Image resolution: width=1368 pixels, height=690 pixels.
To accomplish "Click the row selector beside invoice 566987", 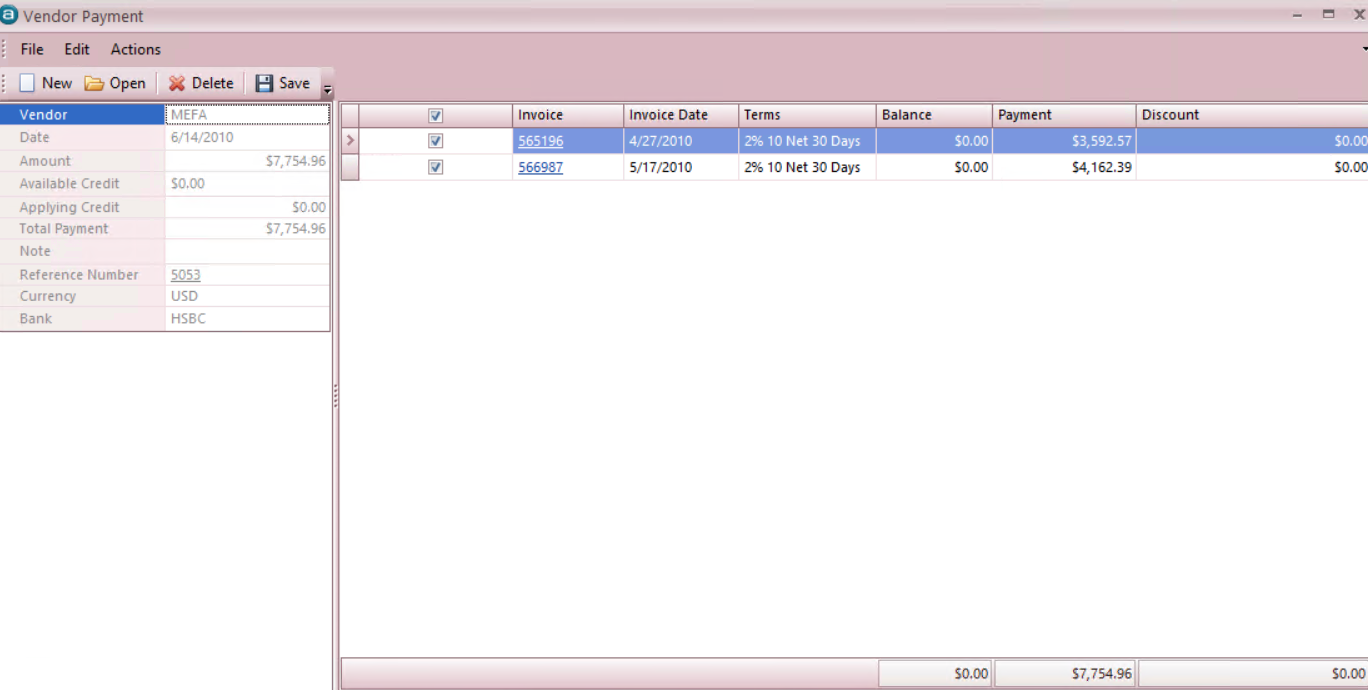I will tap(350, 168).
